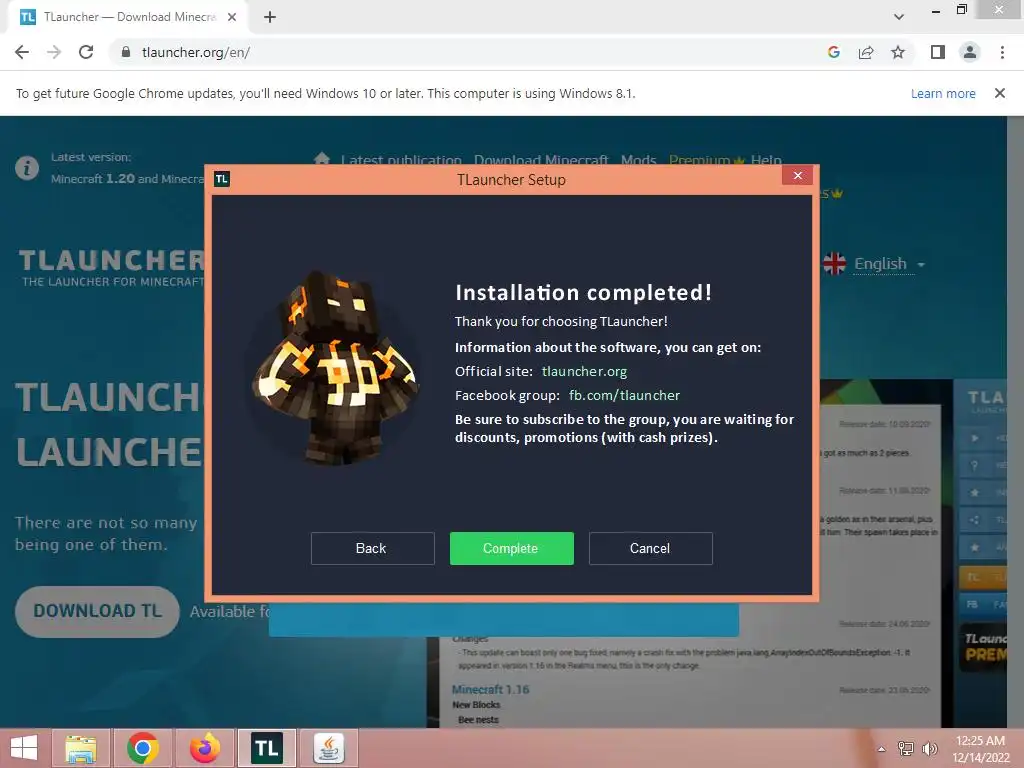Open the fb.com/tlauncher Facebook link
The height and width of the screenshot is (768, 1024).
[x=624, y=395]
